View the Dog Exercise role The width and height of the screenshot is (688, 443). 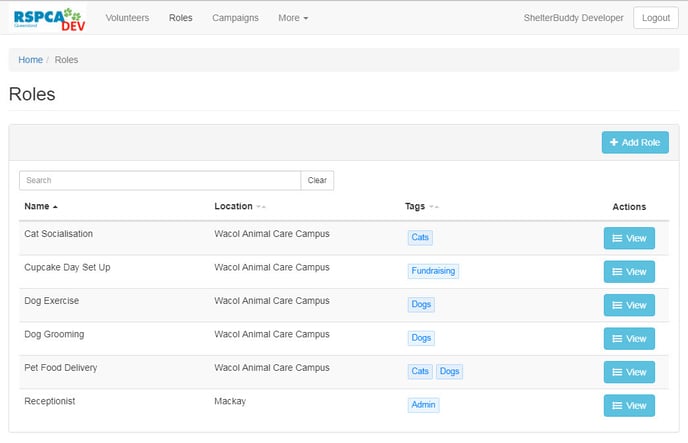click(x=629, y=305)
